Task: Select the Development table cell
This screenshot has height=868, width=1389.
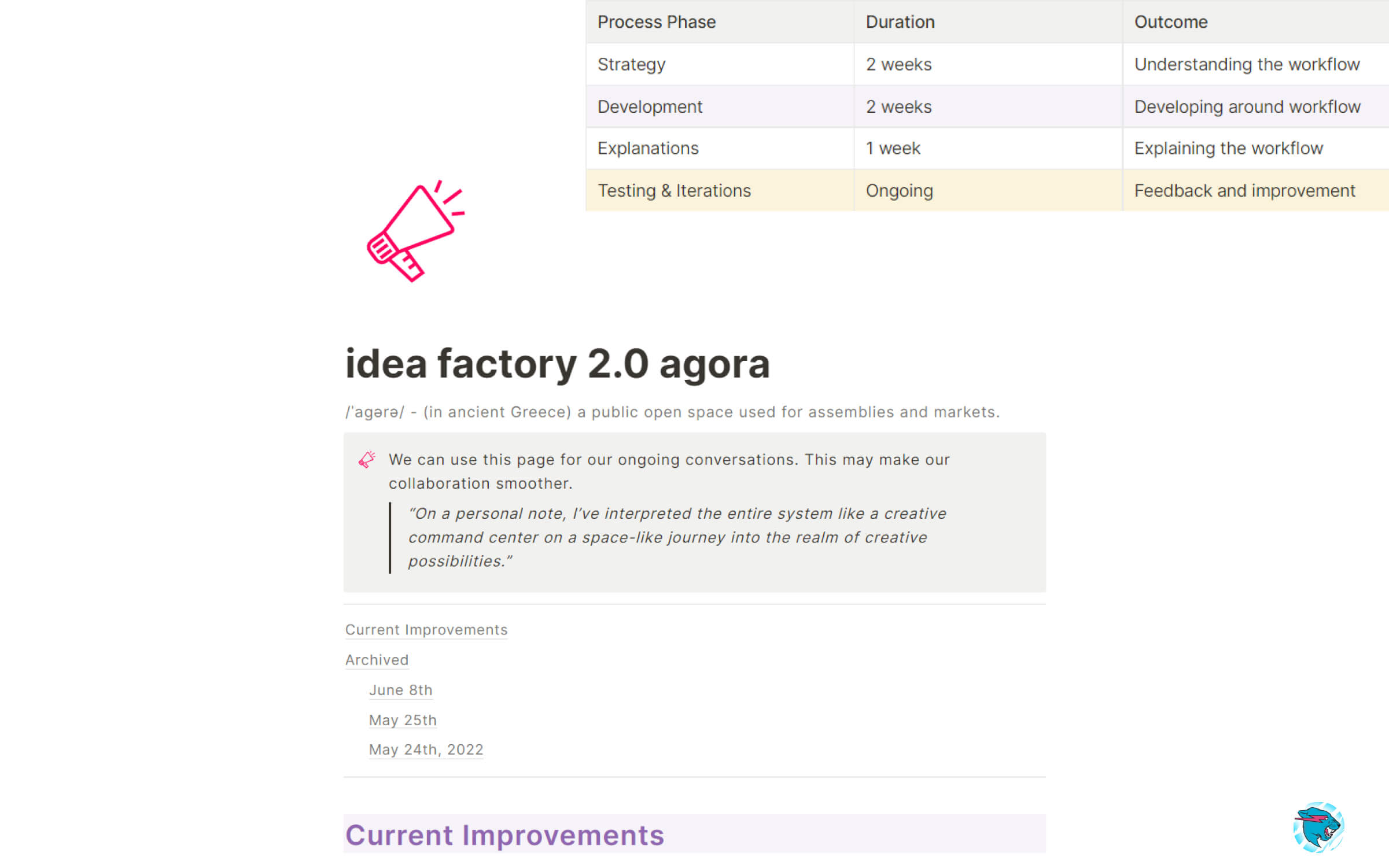Action: pos(650,107)
